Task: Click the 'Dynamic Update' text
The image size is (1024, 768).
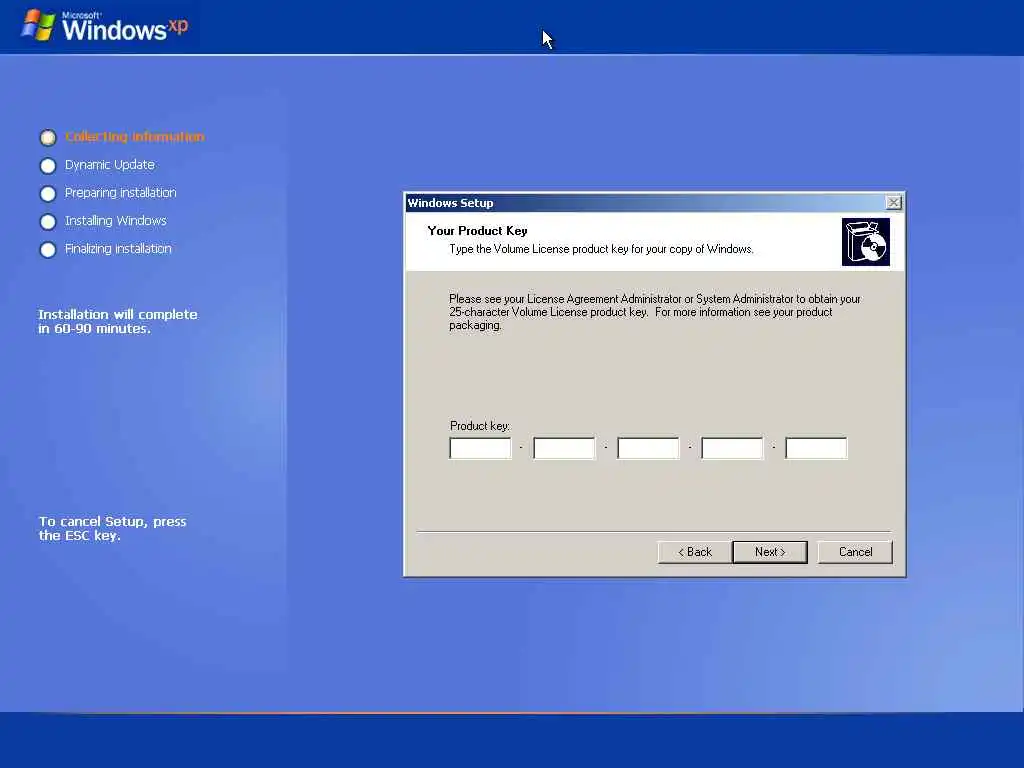Action: tap(110, 165)
